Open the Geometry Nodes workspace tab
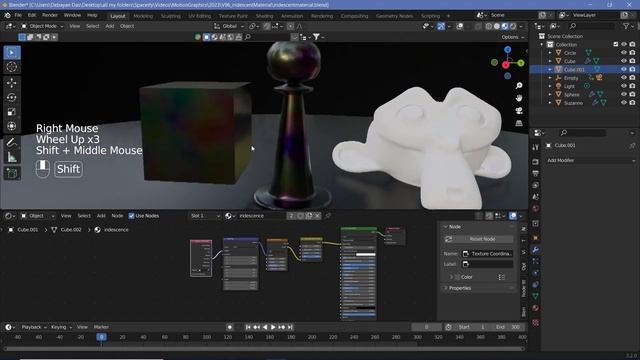 point(394,16)
